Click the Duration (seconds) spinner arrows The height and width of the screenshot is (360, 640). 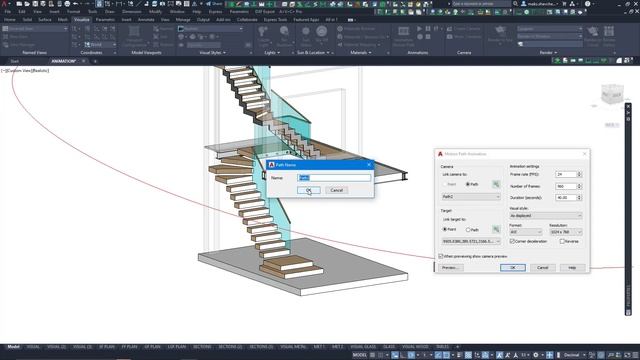coord(579,198)
